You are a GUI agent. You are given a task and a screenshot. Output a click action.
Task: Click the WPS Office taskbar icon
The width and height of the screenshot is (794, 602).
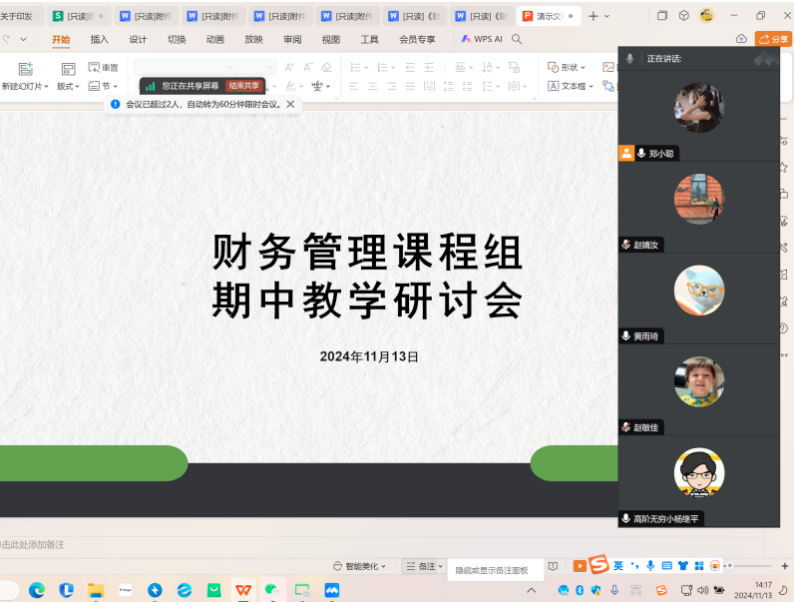tap(243, 590)
